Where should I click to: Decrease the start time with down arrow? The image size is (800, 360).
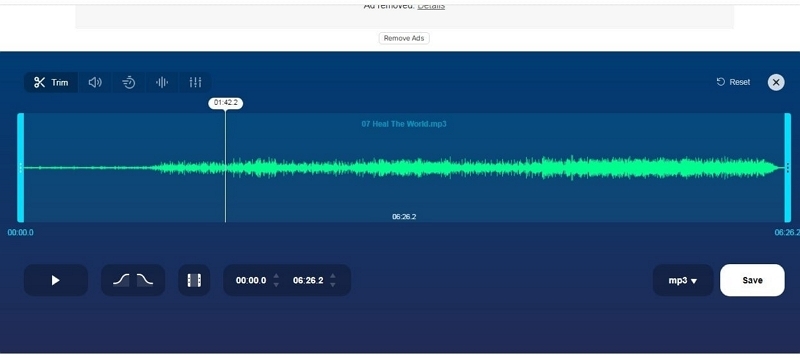tap(276, 285)
